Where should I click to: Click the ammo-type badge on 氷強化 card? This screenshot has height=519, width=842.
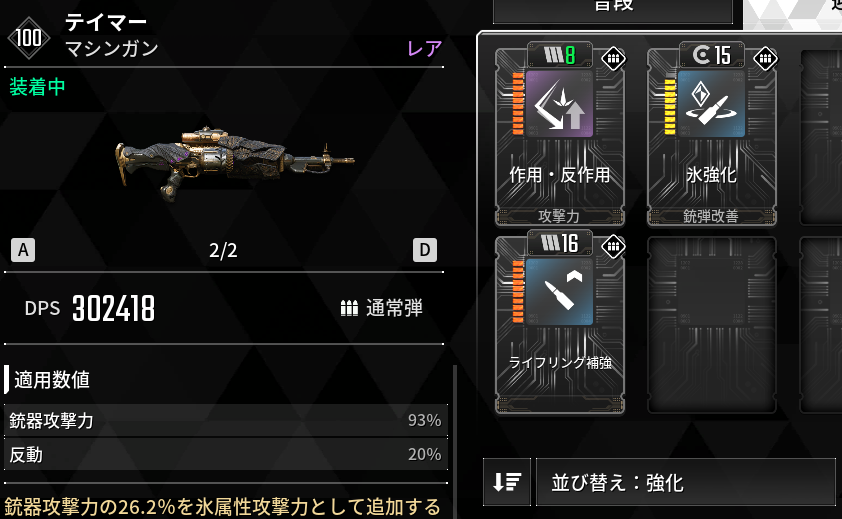pyautogui.click(x=765, y=58)
